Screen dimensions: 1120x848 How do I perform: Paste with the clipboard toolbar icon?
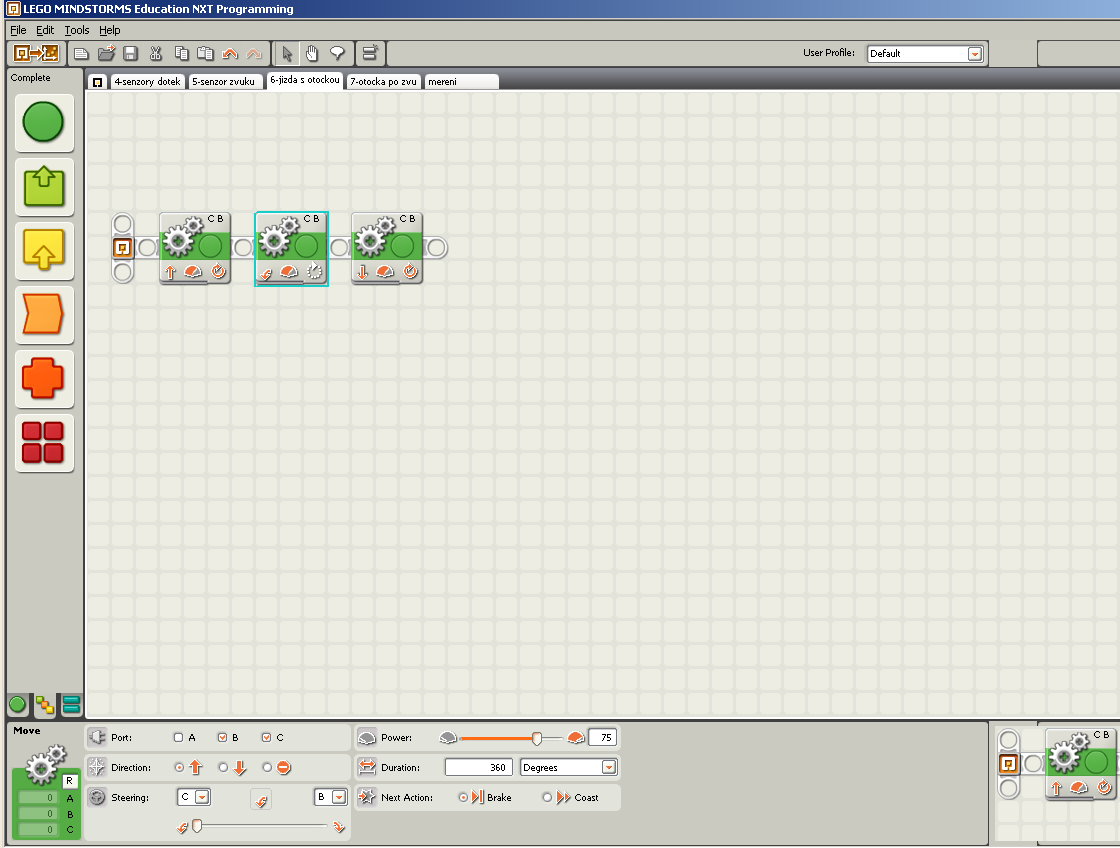(206, 54)
